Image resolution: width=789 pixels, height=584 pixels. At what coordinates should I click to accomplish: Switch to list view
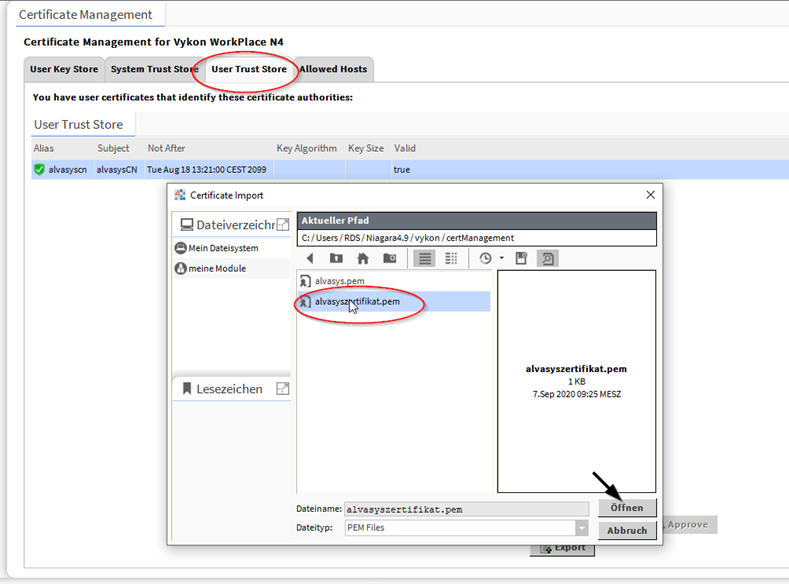[425, 258]
